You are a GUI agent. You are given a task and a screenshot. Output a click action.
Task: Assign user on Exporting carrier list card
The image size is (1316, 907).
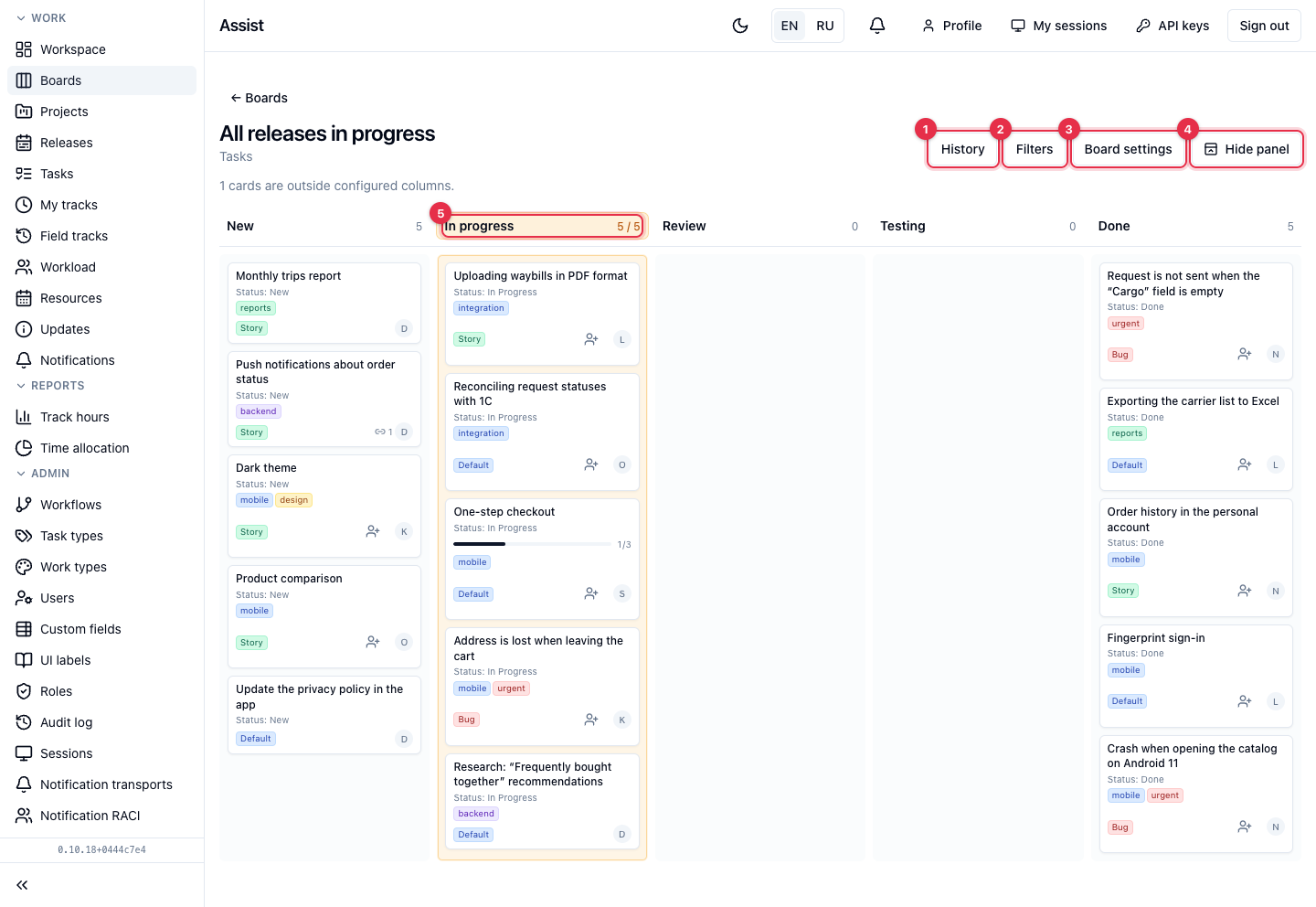[x=1245, y=464]
